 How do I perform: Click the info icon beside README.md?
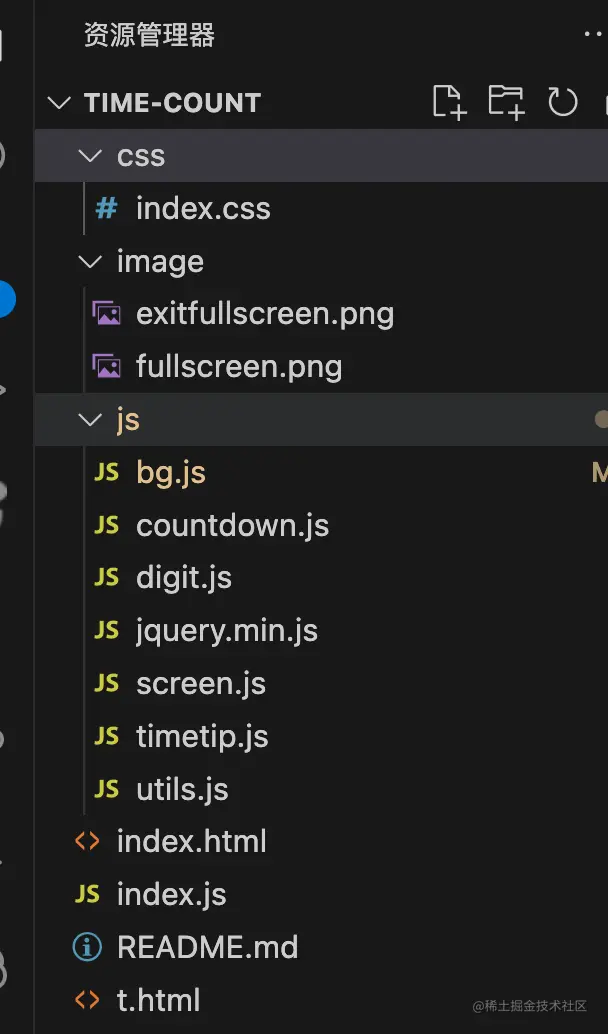[x=87, y=947]
